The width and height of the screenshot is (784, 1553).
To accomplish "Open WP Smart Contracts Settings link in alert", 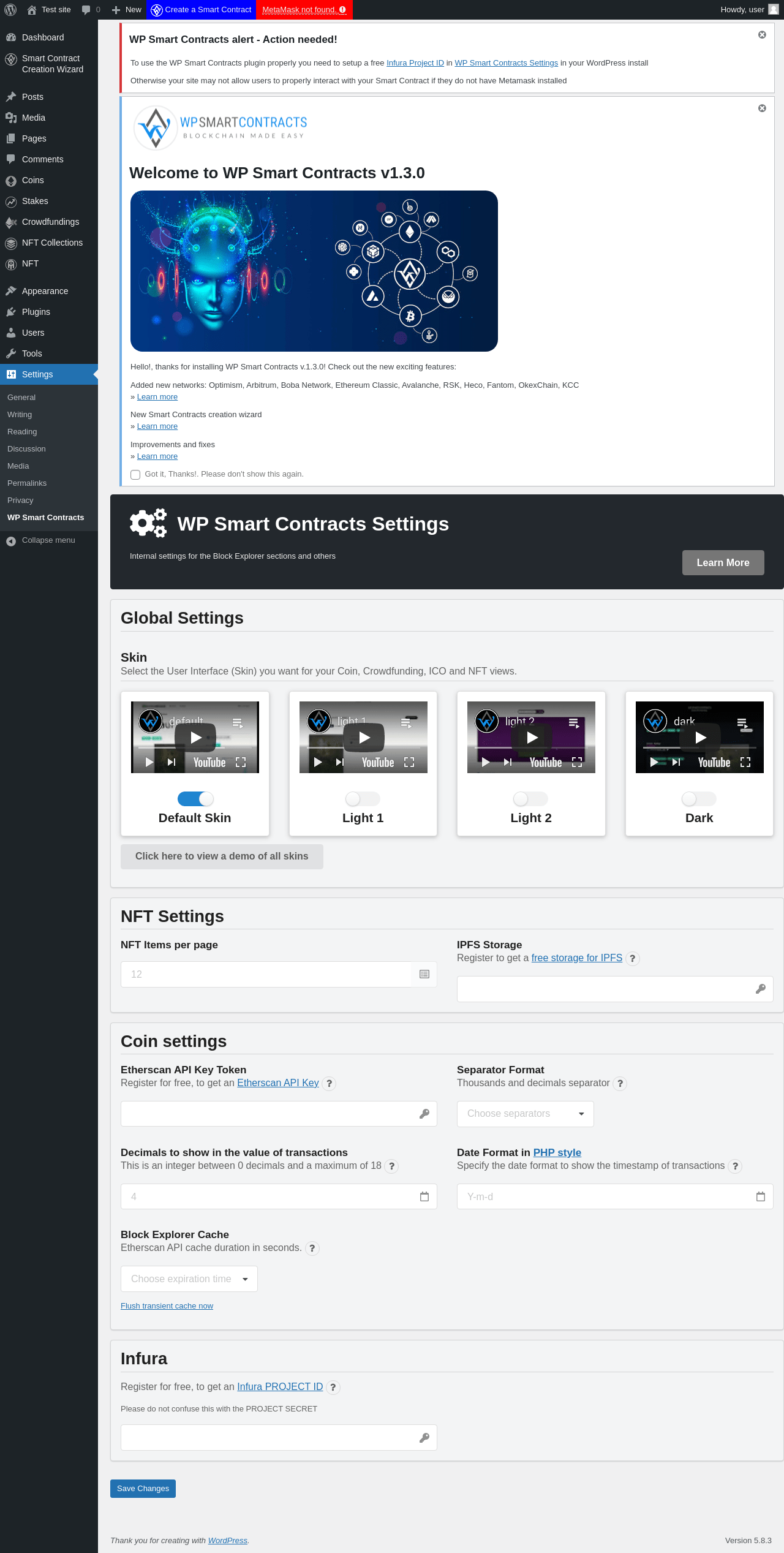I will [x=506, y=63].
